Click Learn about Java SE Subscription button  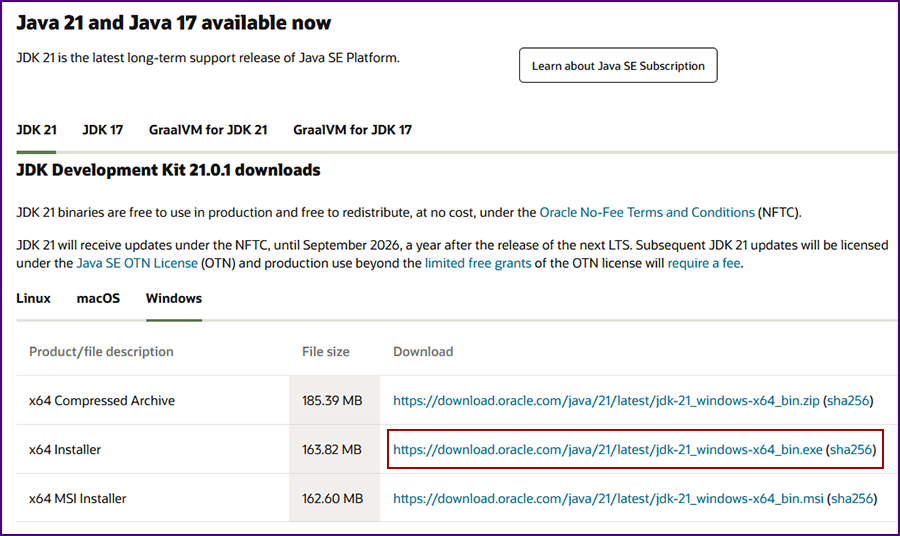(x=618, y=65)
